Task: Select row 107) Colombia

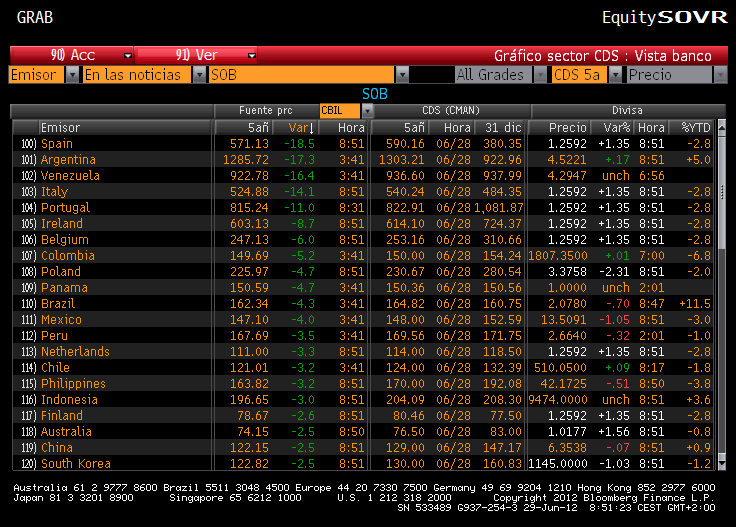Action: tap(362, 255)
